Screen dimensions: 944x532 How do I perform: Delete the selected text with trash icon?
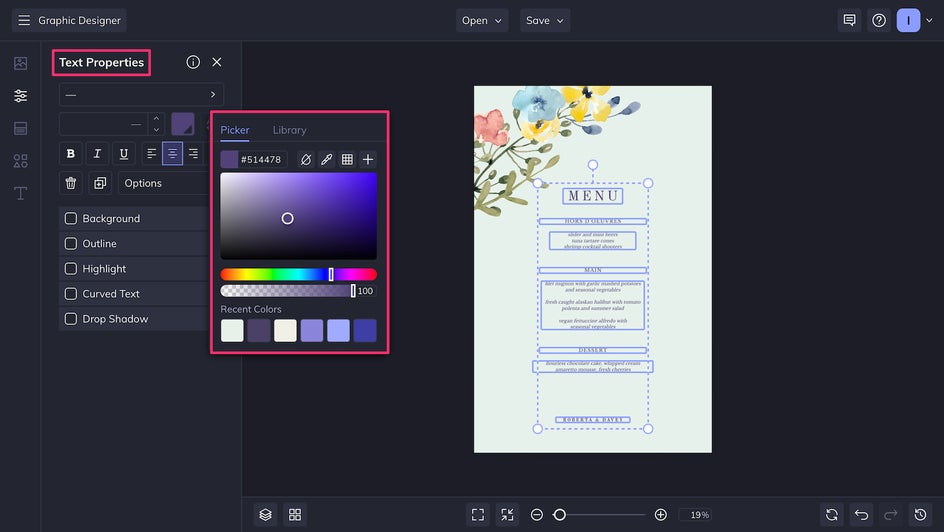pos(70,183)
